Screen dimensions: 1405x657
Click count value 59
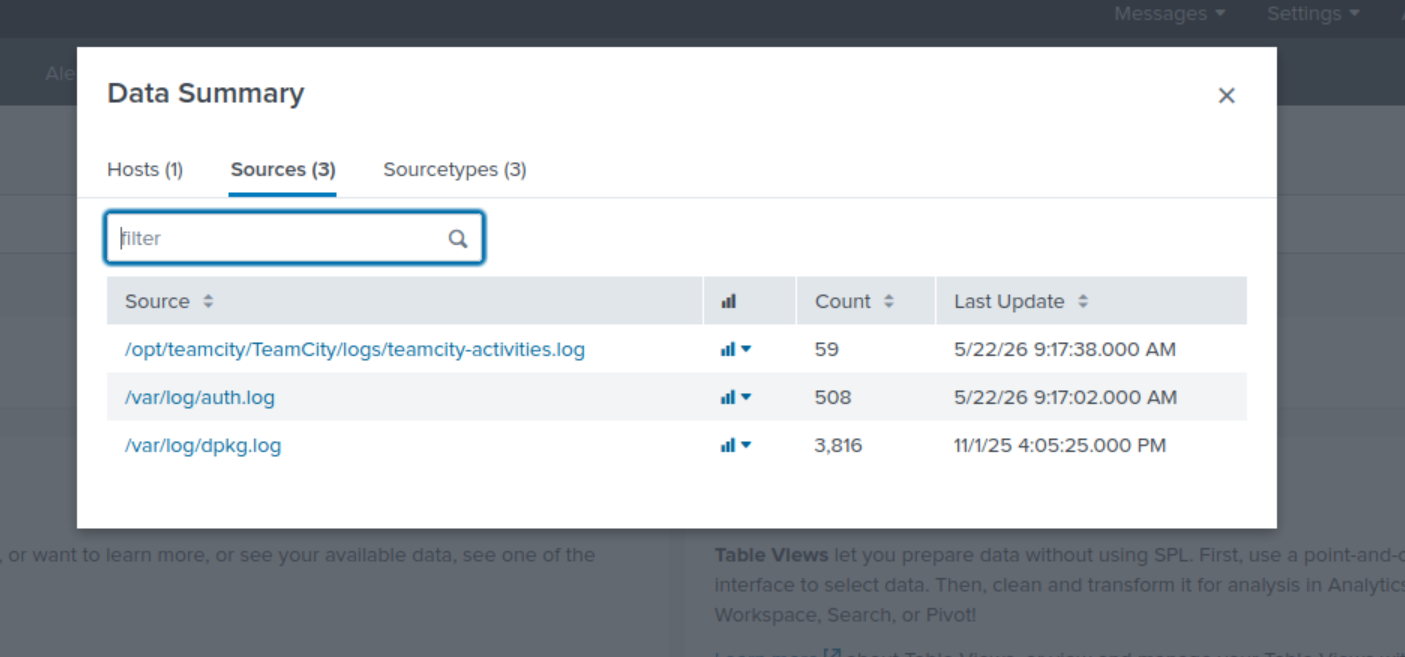[827, 349]
